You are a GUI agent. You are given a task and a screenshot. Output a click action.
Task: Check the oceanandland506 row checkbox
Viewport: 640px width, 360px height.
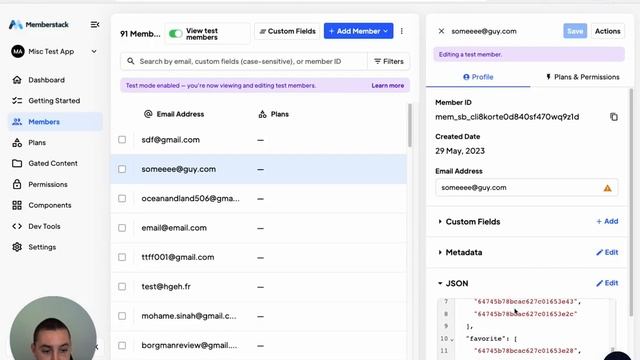(x=122, y=198)
